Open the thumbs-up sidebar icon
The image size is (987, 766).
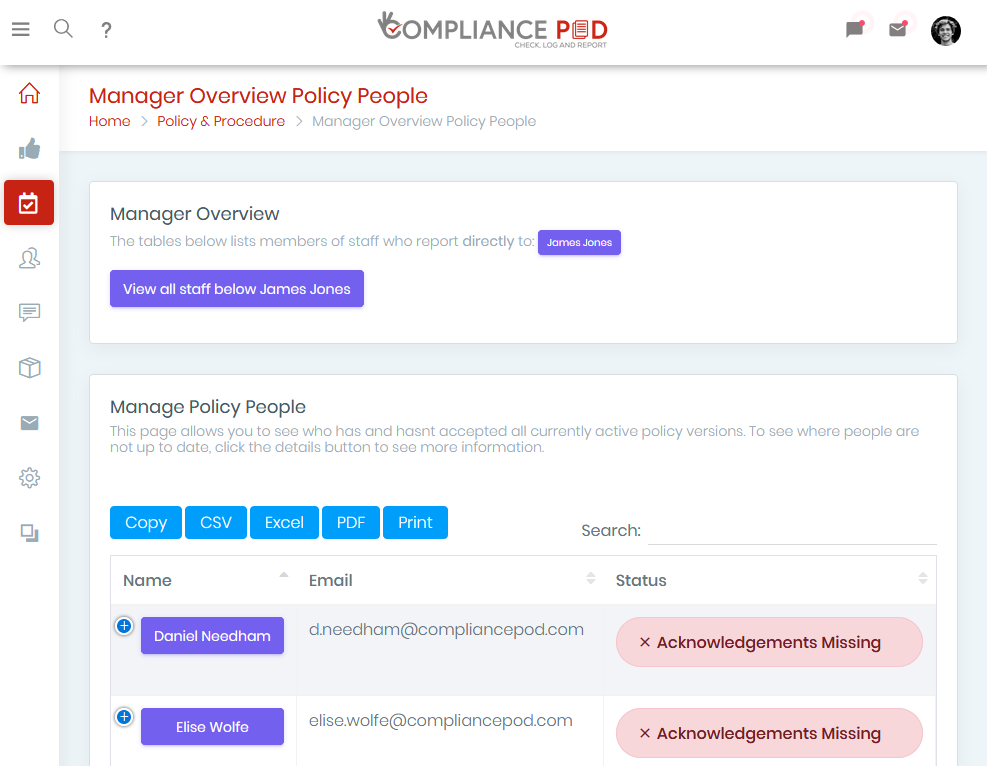(x=29, y=149)
